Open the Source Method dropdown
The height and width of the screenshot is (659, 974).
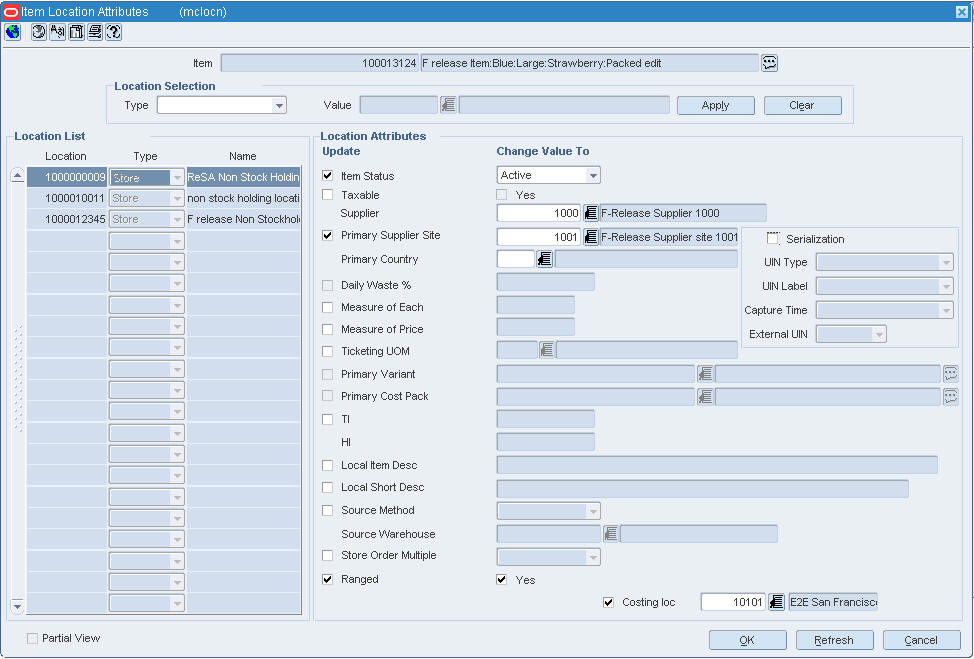click(x=593, y=511)
